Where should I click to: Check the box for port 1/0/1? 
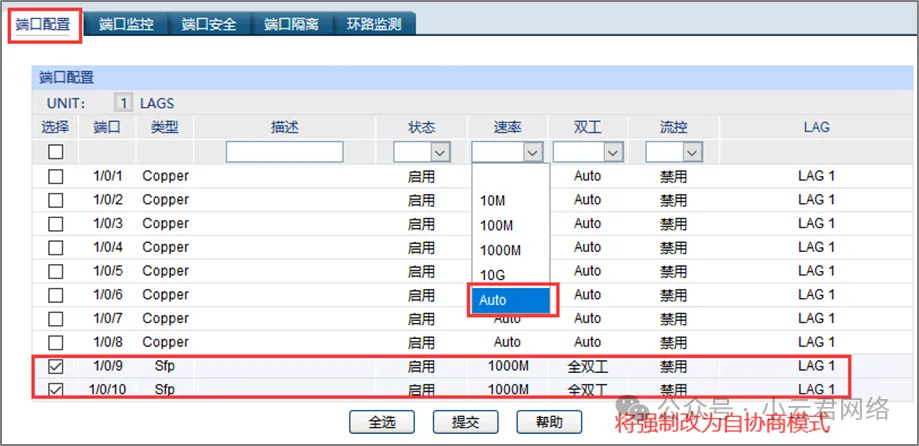pyautogui.click(x=56, y=176)
